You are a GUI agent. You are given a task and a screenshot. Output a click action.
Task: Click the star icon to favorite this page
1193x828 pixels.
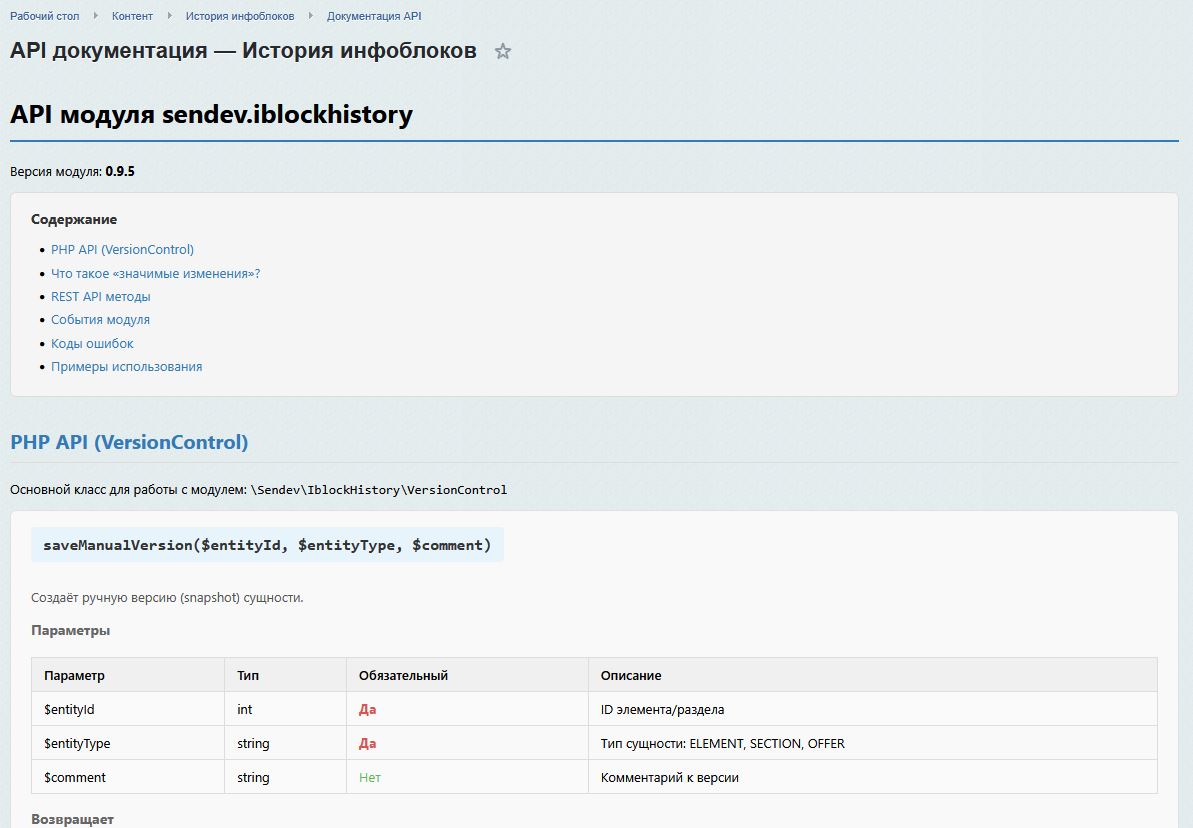click(x=502, y=50)
